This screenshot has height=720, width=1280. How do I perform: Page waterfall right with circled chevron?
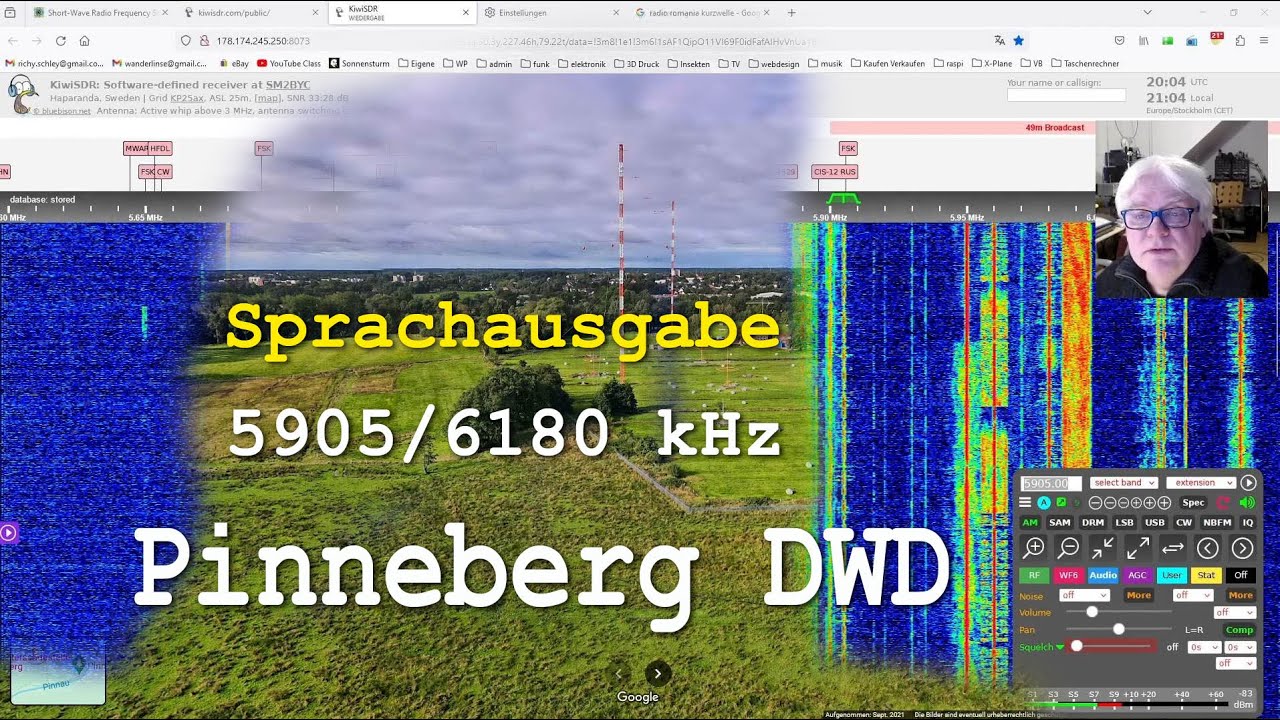pos(1242,548)
